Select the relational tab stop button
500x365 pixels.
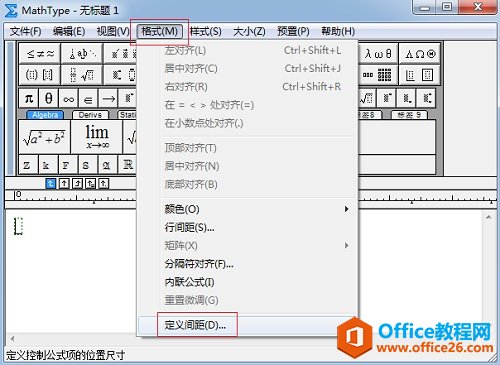coord(90,183)
